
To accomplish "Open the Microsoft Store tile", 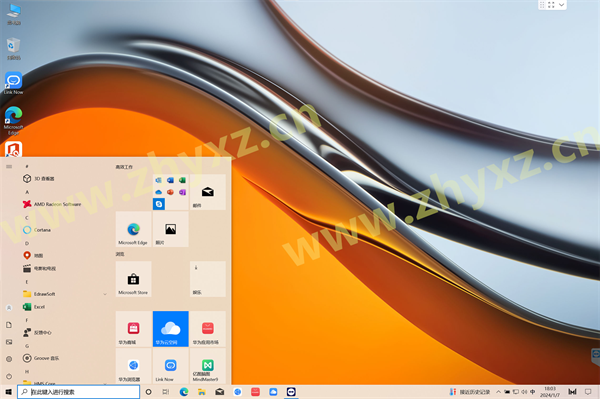I will click(133, 279).
